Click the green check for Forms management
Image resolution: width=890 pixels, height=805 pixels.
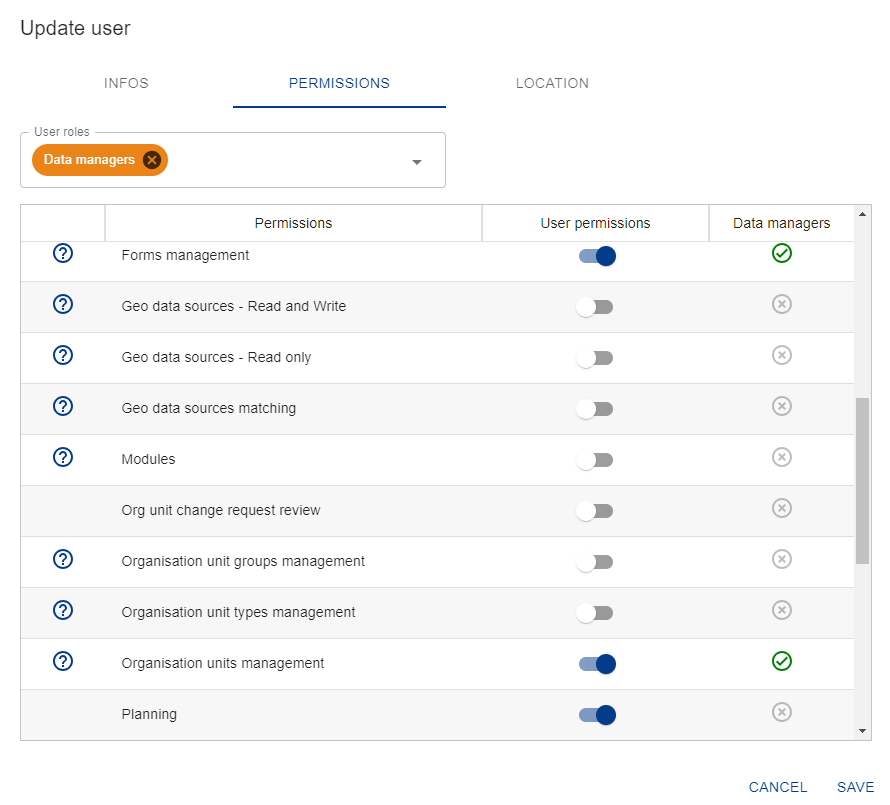coord(782,253)
